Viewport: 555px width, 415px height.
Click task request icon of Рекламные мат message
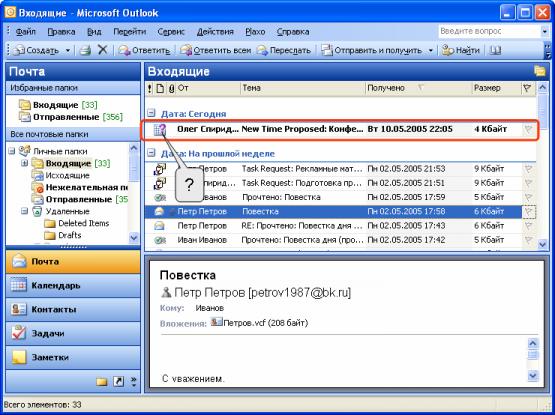coord(160,169)
